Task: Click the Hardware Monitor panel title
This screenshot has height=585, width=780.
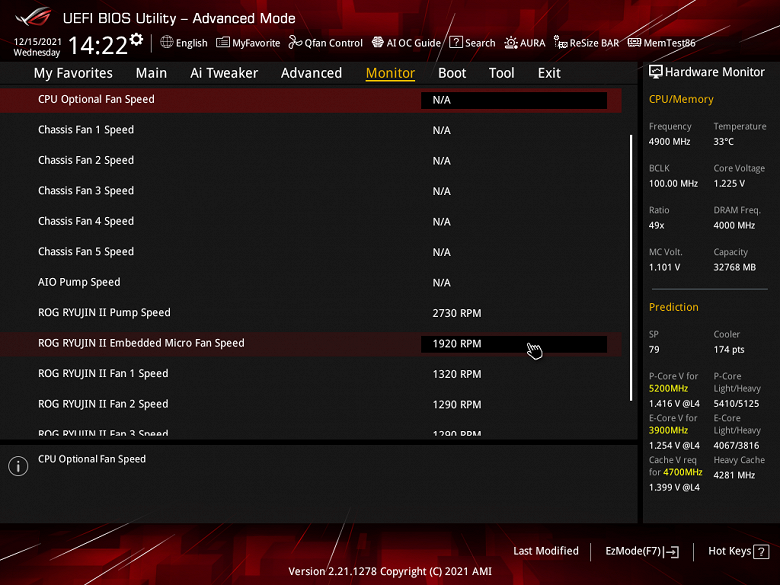Action: coord(714,72)
